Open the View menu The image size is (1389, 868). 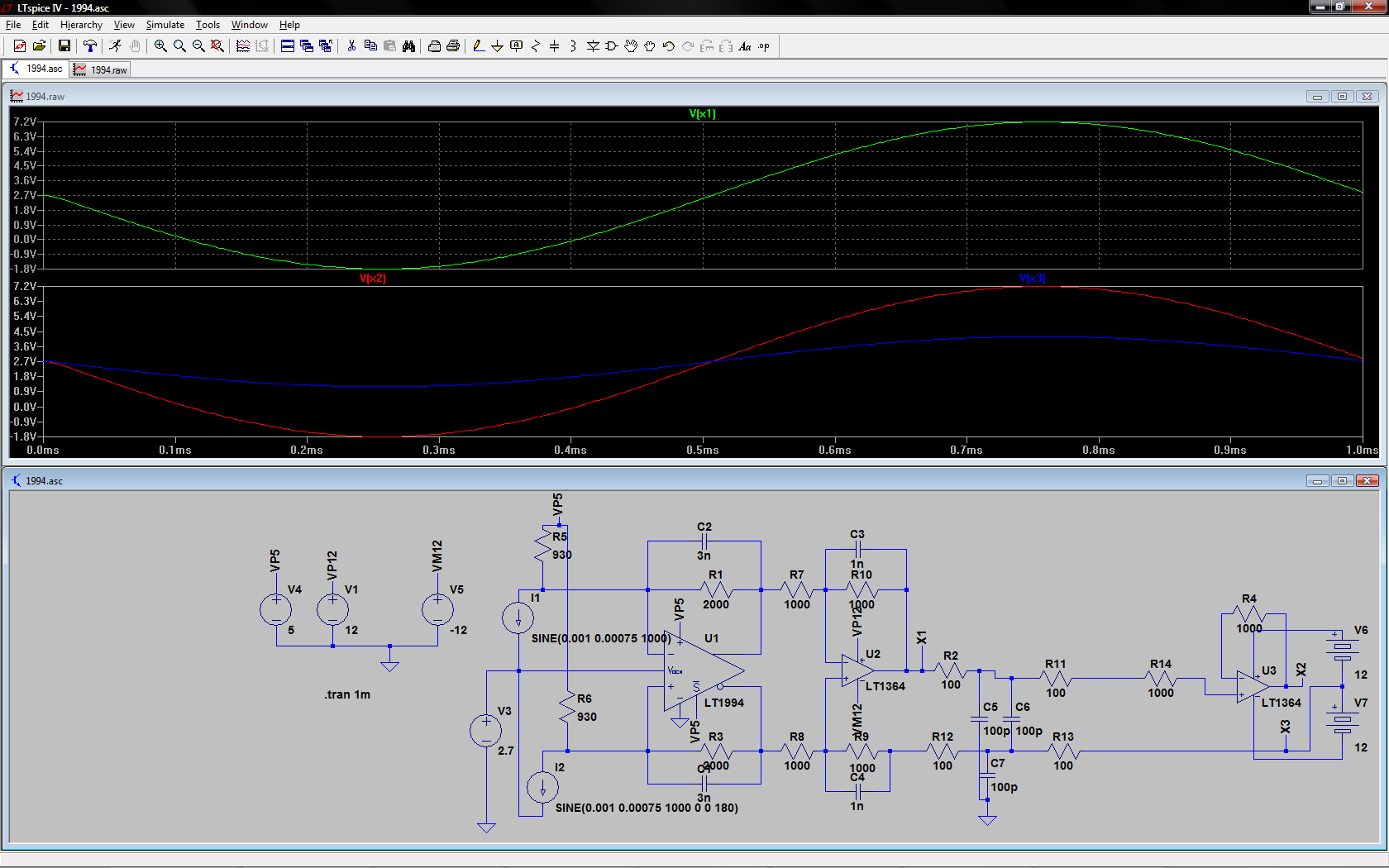[x=124, y=25]
